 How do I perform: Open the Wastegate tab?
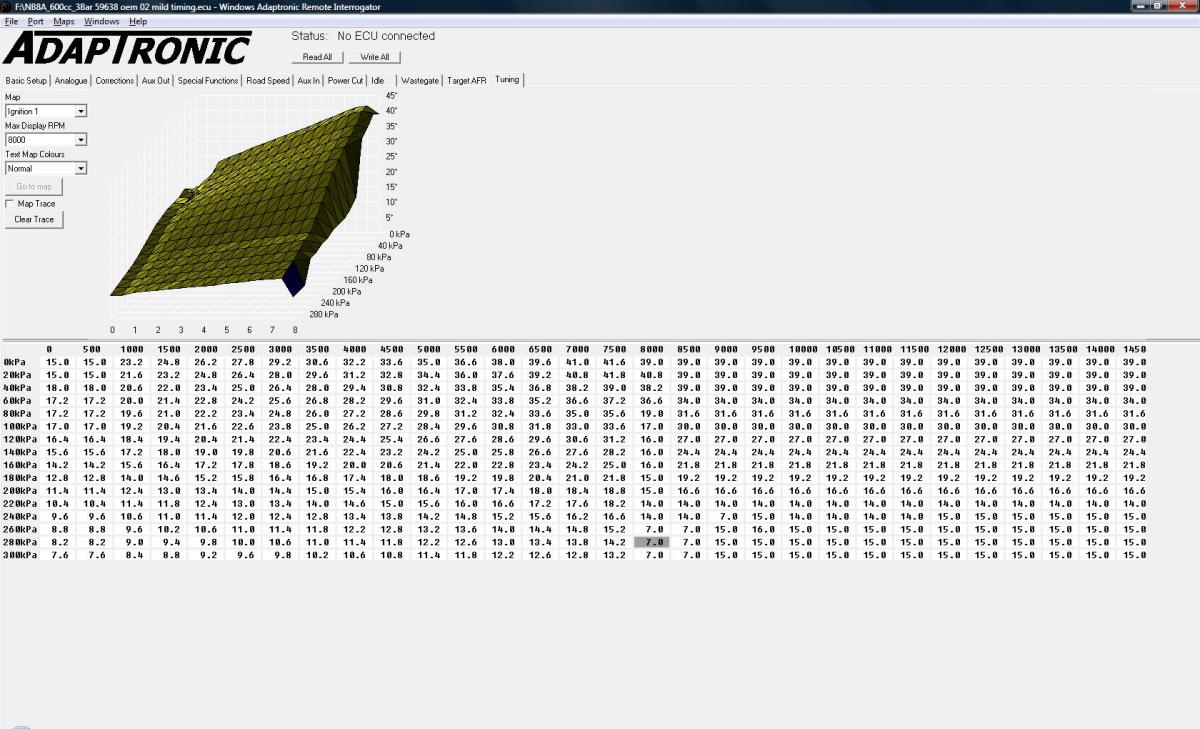click(420, 81)
